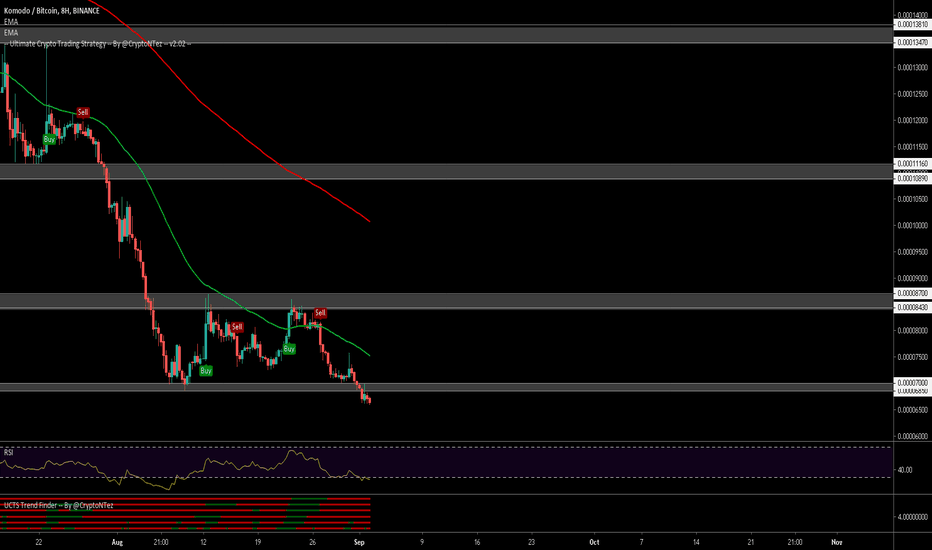Click the Aug label on time axis
The width and height of the screenshot is (932, 550).
click(117, 542)
